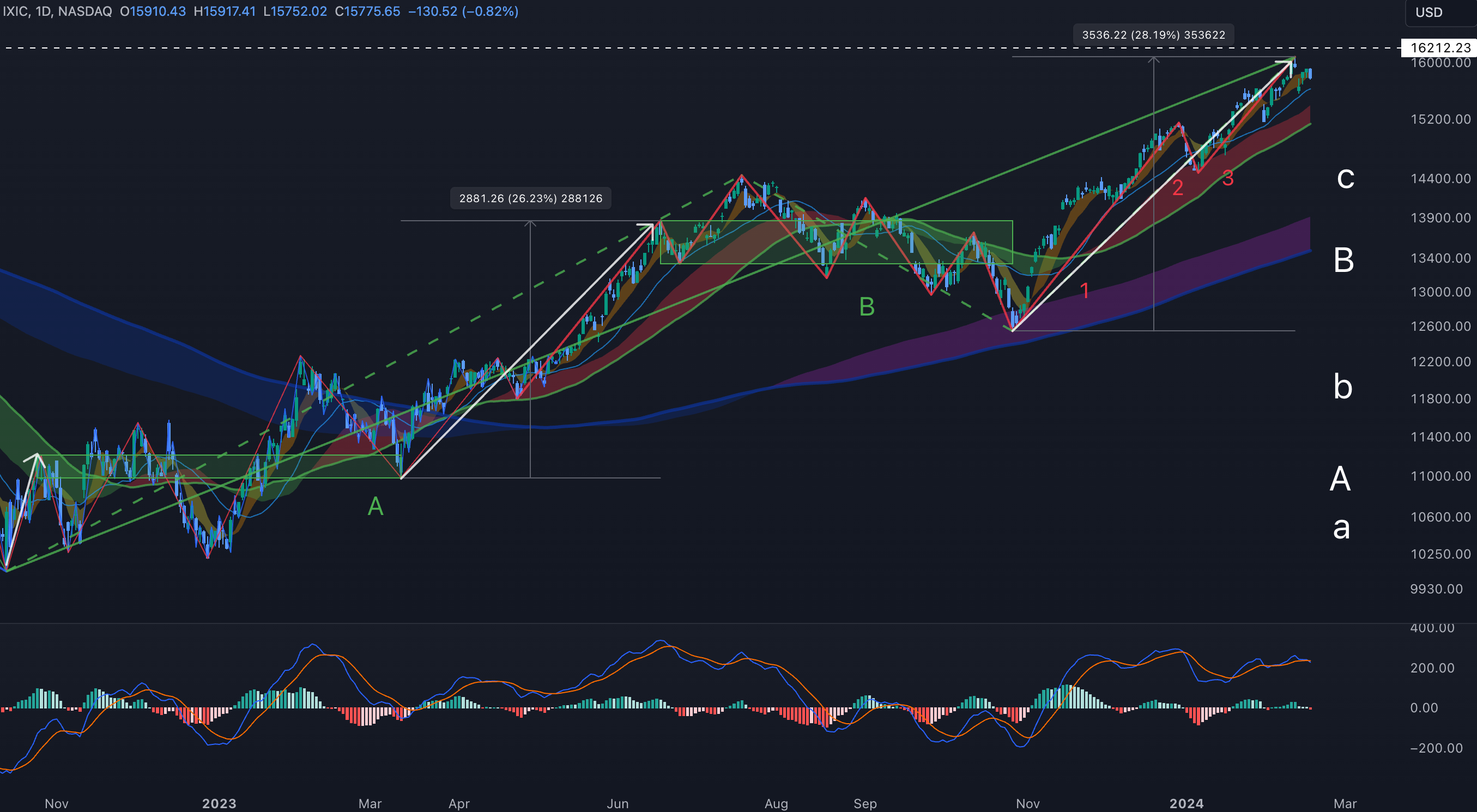The image size is (1477, 812).
Task: Click the 14400.00 price scale label
Action: (x=1440, y=178)
